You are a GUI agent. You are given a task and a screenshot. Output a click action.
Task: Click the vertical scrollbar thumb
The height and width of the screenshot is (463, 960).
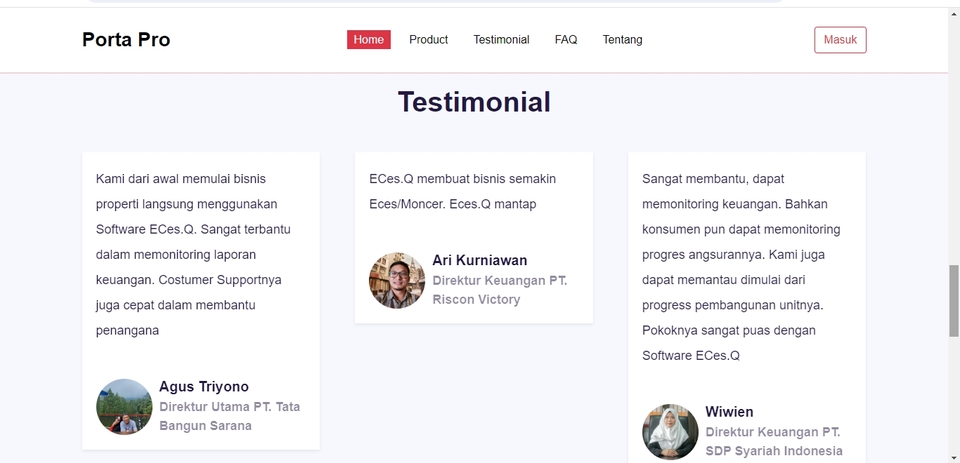coord(954,301)
